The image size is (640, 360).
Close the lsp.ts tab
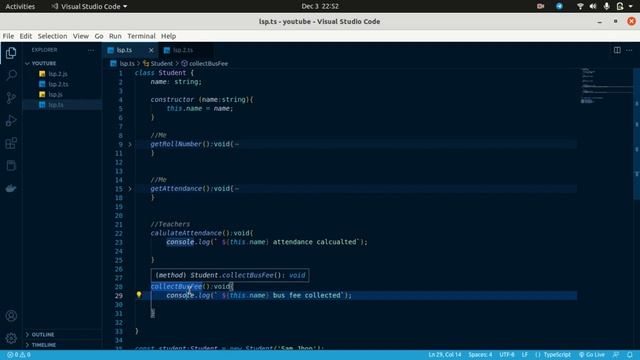[x=151, y=50]
